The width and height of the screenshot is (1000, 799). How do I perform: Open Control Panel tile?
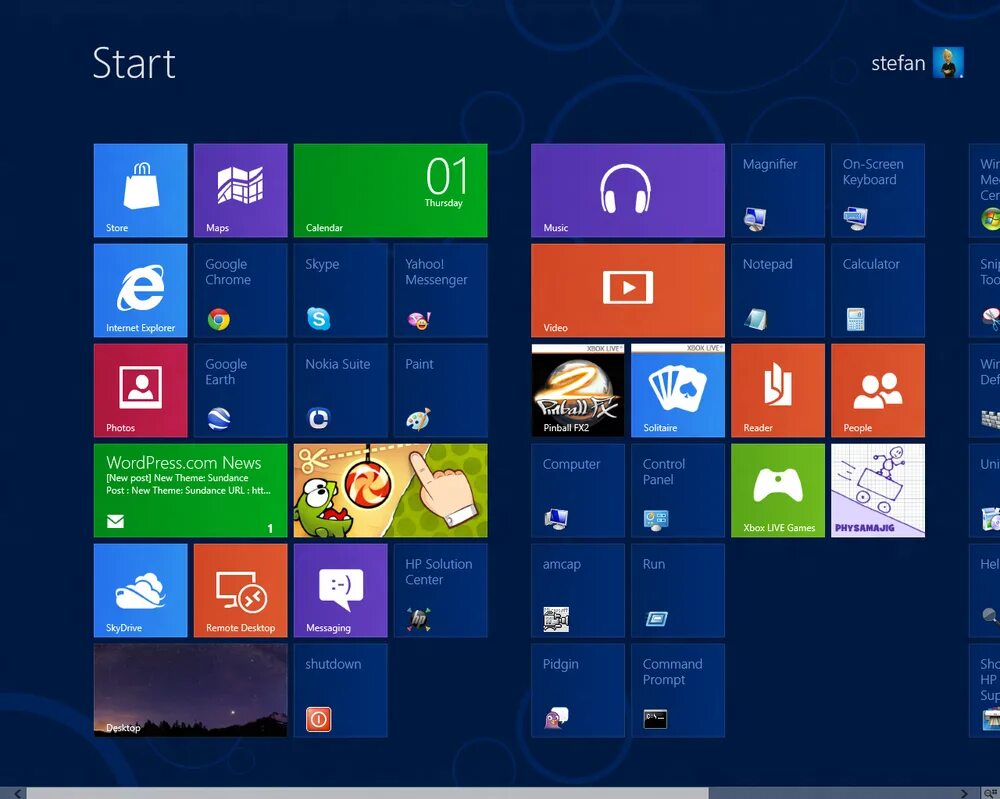[678, 490]
